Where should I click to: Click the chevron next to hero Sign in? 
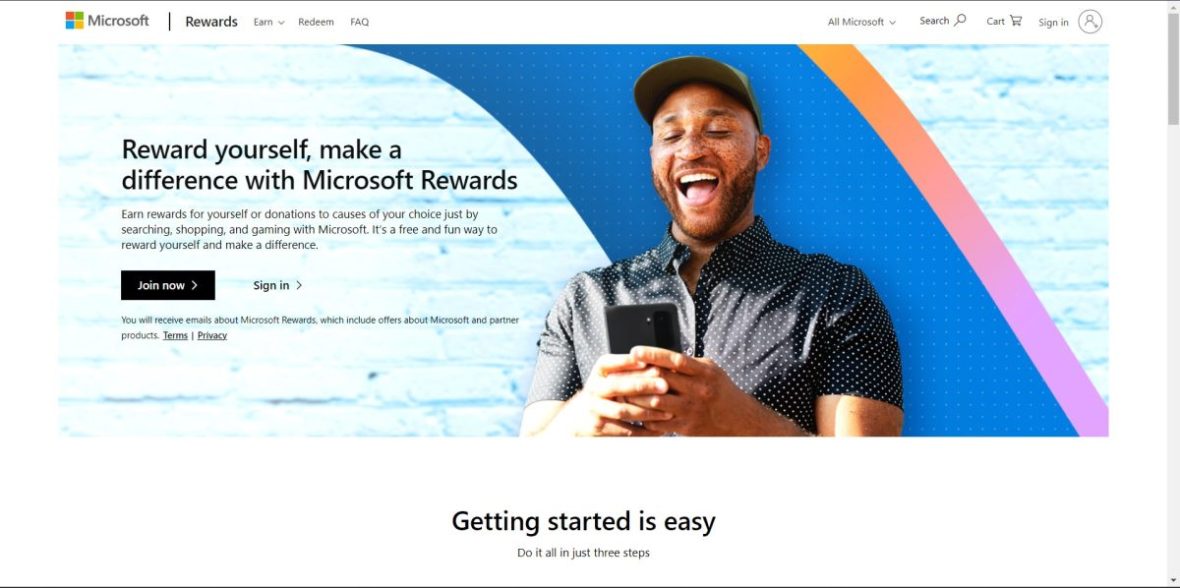point(299,285)
